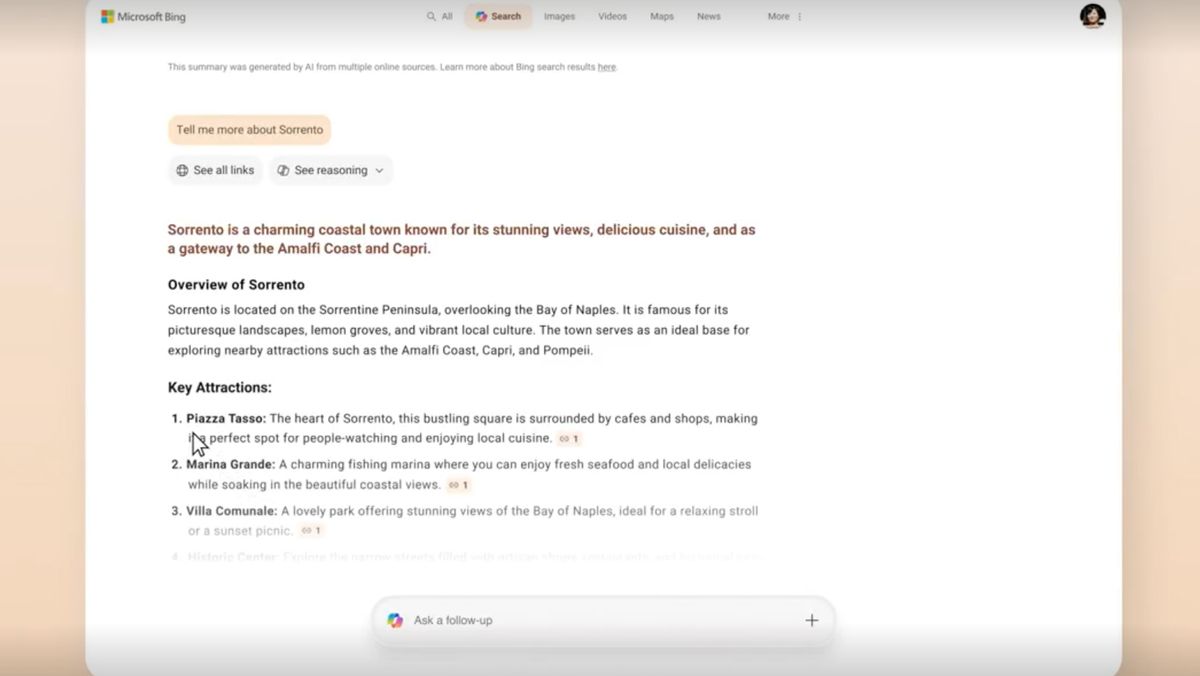
Task: Open citation link after Villa Comunale description
Action: 311,531
